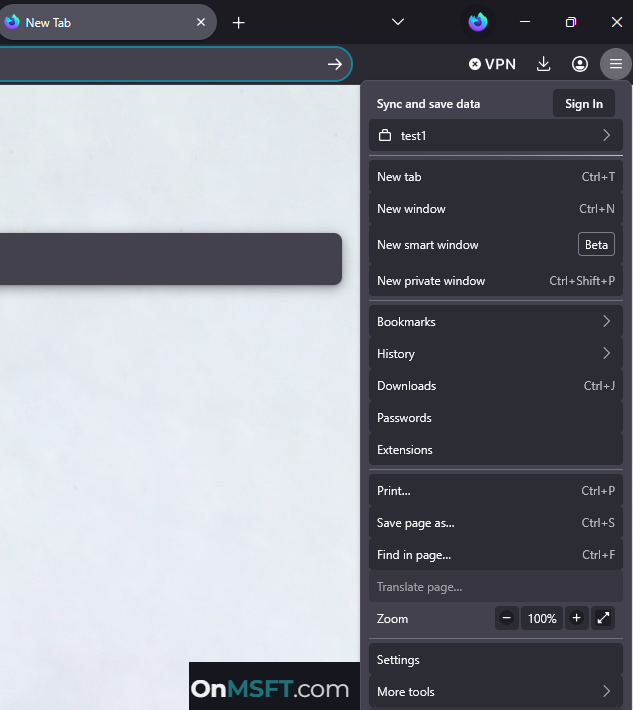Image resolution: width=633 pixels, height=710 pixels.
Task: Close the New Tab tab
Action: click(201, 22)
